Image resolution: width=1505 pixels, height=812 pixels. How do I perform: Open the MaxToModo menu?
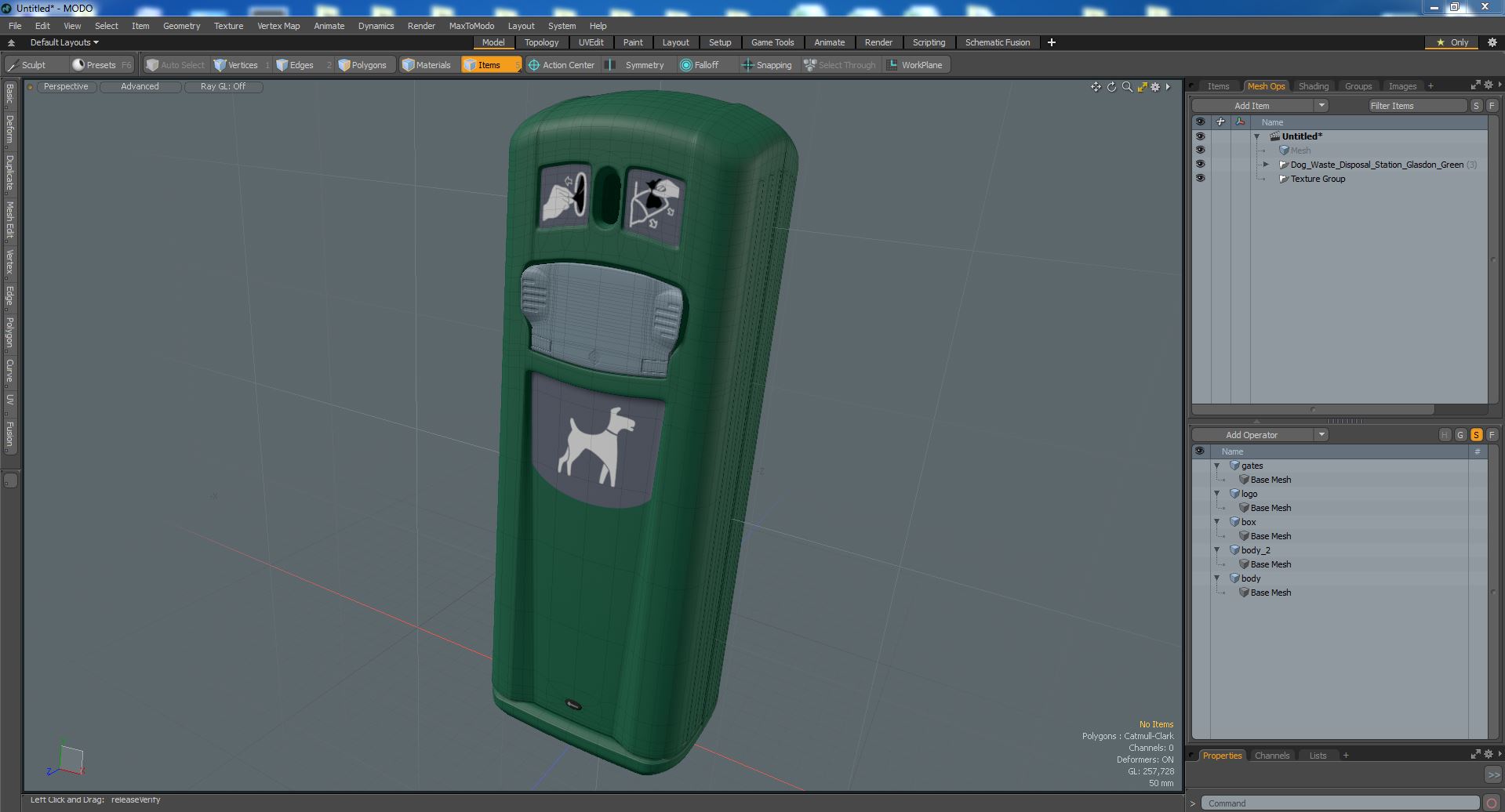coord(471,26)
